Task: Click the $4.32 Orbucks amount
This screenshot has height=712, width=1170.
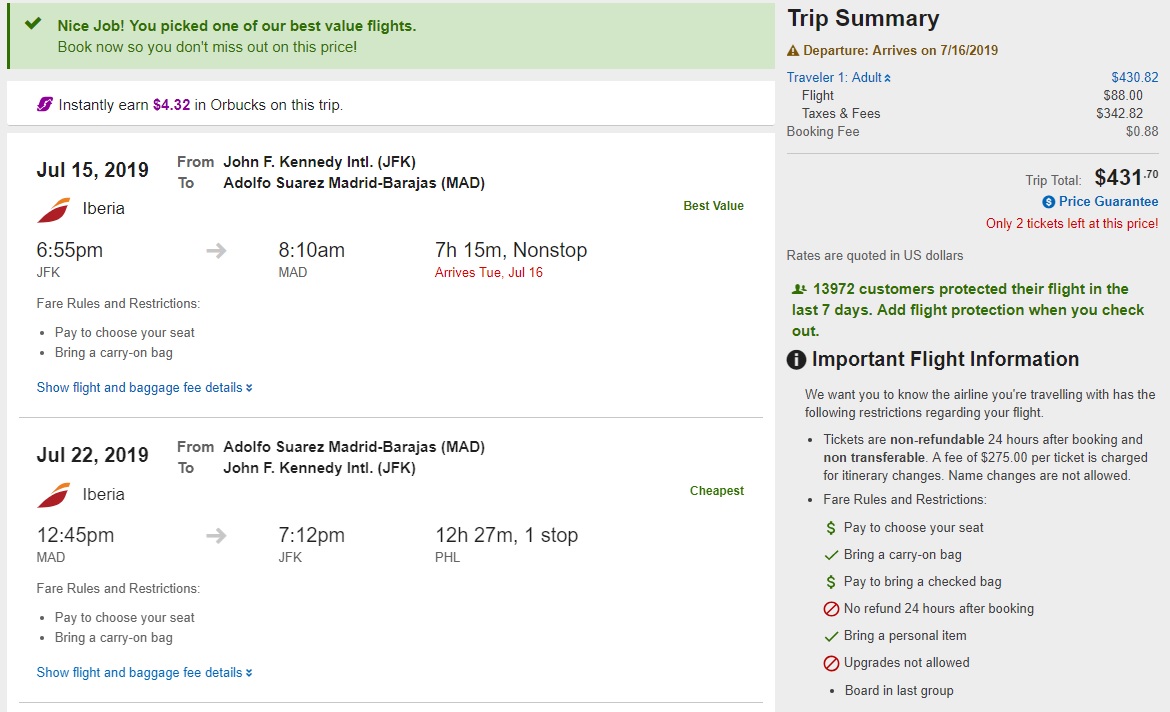Action: click(x=171, y=105)
